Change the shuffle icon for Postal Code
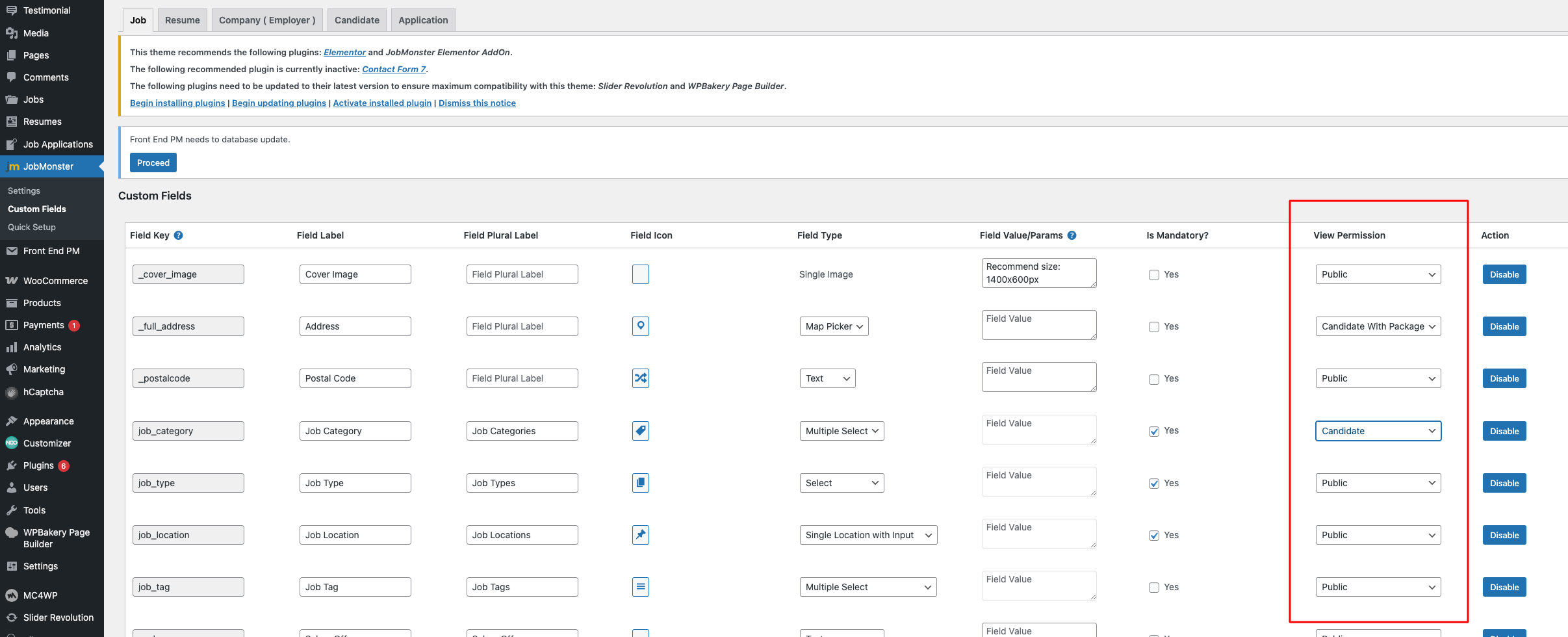1568x637 pixels. (x=640, y=378)
